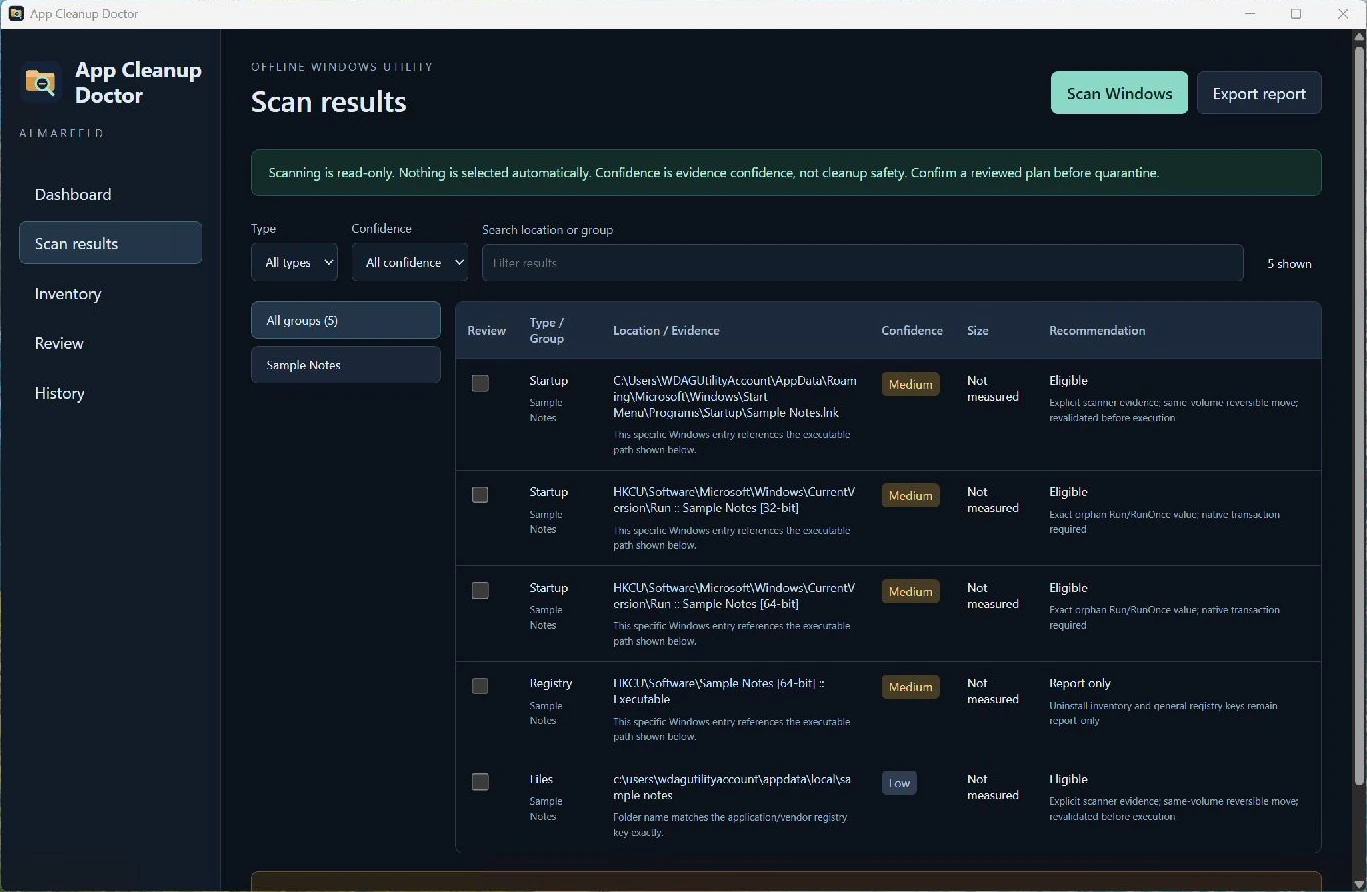Viewport: 1367px width, 892px height.
Task: Click the Medium badge in the Sample Notes.lnk row
Action: click(910, 384)
